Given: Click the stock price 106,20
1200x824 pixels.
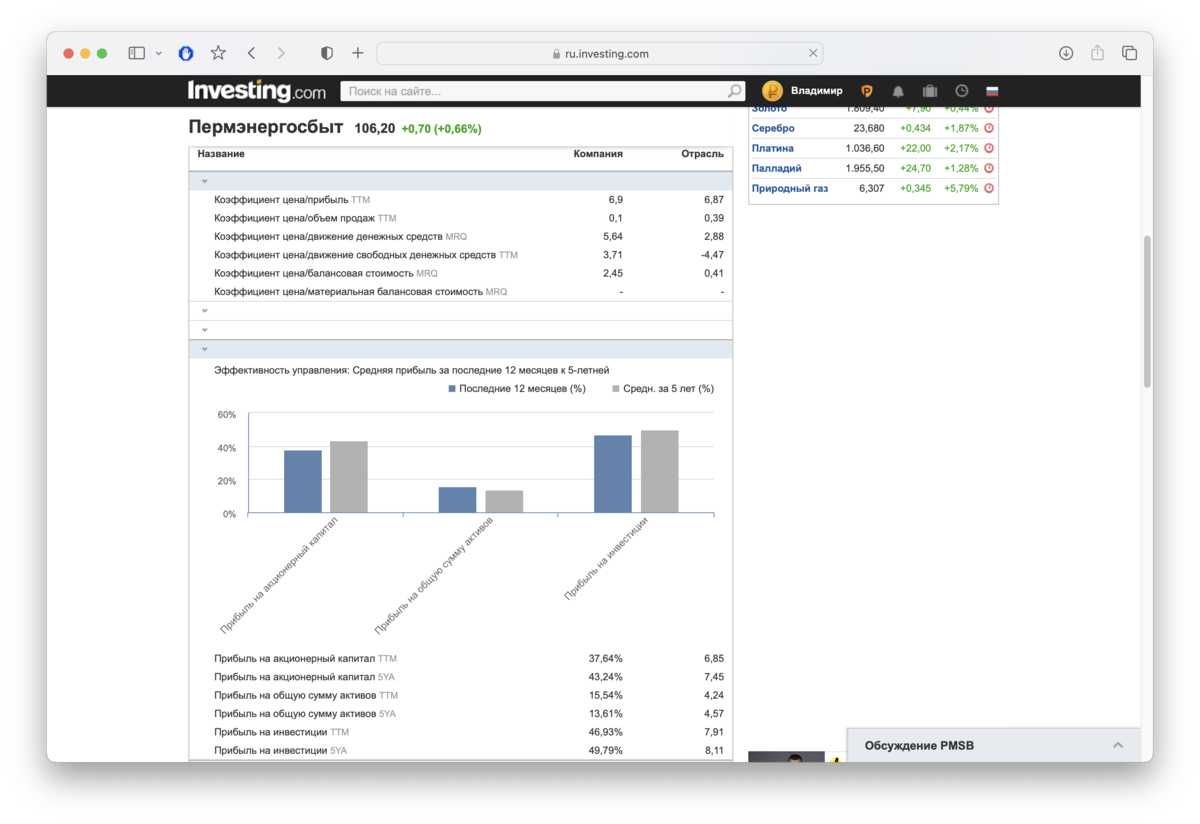Looking at the screenshot, I should pos(375,129).
